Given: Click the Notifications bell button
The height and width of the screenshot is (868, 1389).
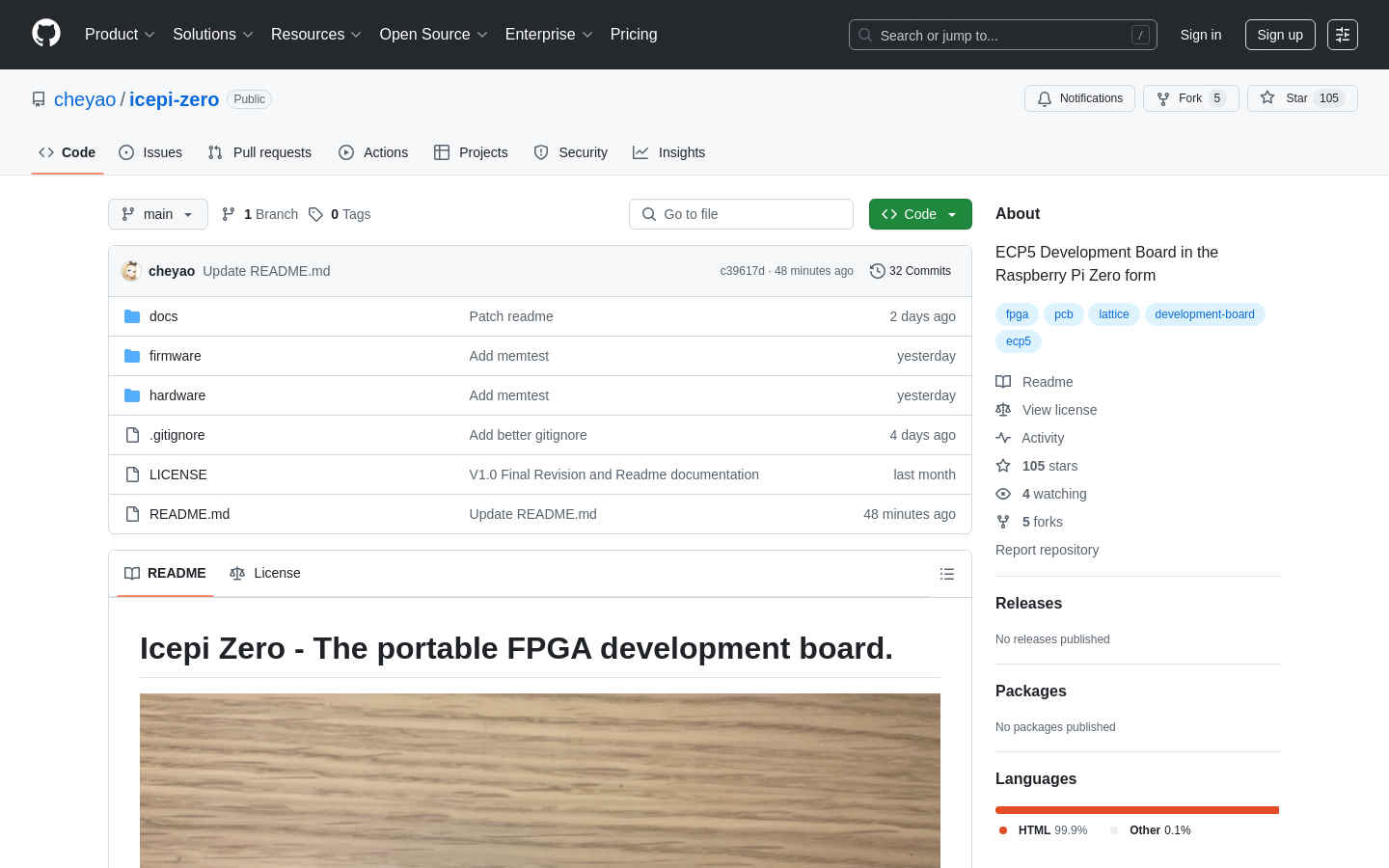Looking at the screenshot, I should pyautogui.click(x=1079, y=98).
